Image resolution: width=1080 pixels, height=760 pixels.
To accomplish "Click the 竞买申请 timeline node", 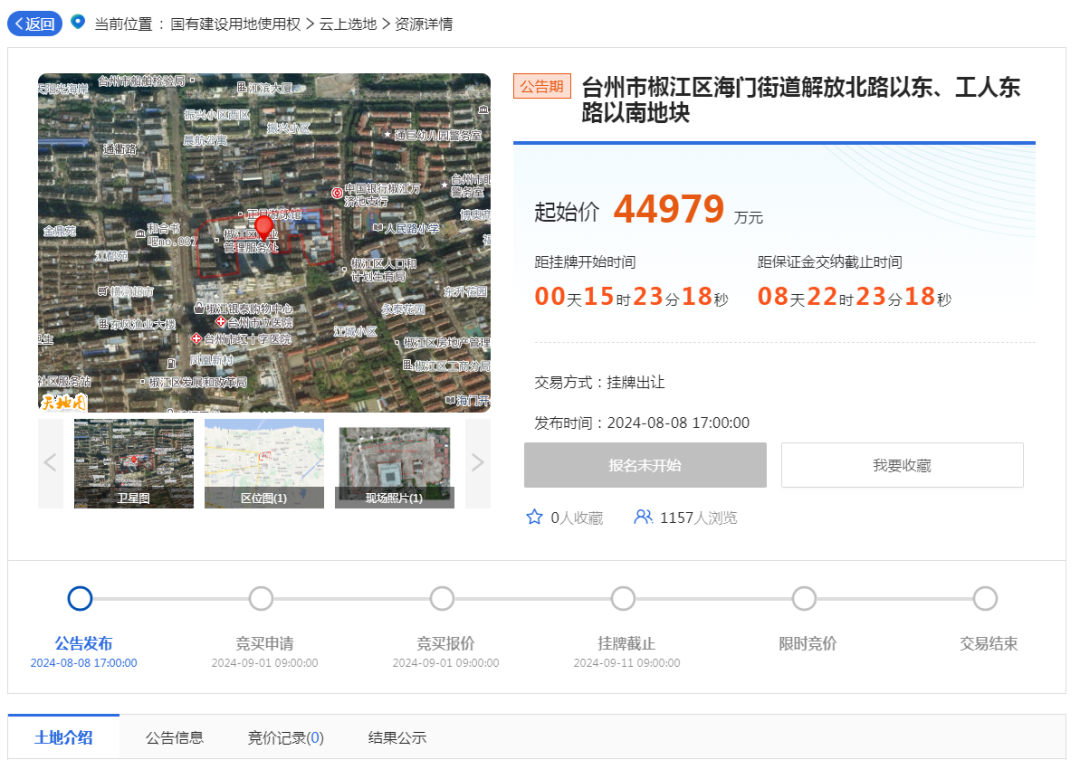I will pyautogui.click(x=261, y=598).
